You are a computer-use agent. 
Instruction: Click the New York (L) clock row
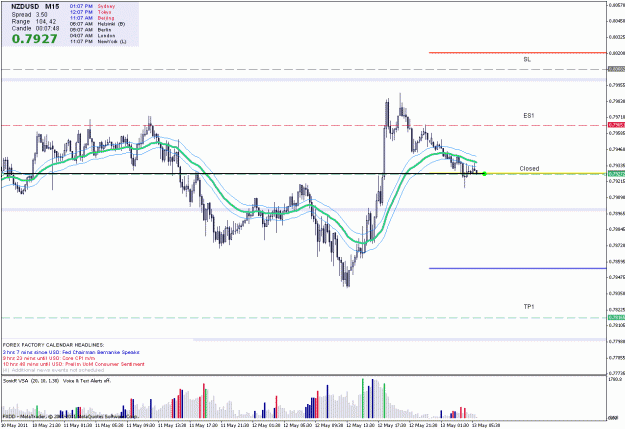click(98, 41)
